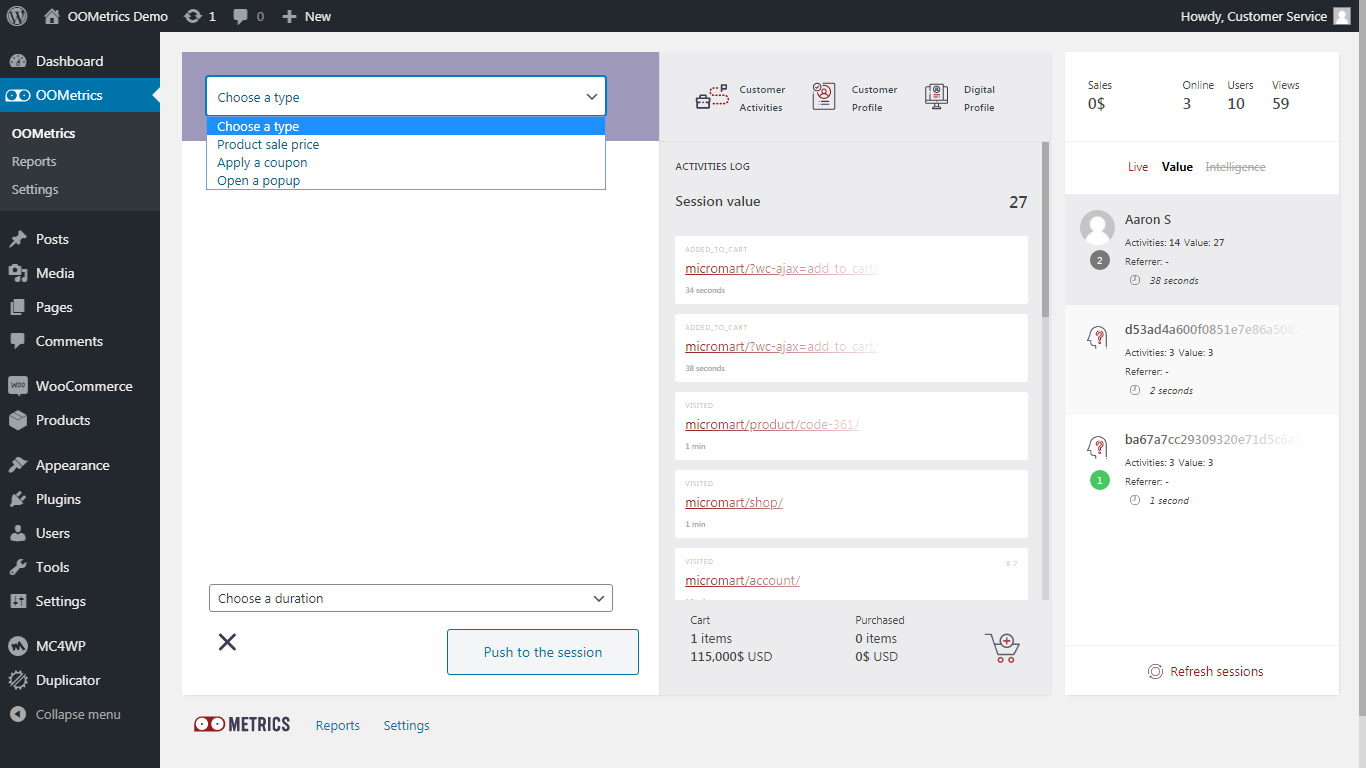Open Appearance in the sidebar
Image resolution: width=1366 pixels, height=768 pixels.
click(x=80, y=465)
